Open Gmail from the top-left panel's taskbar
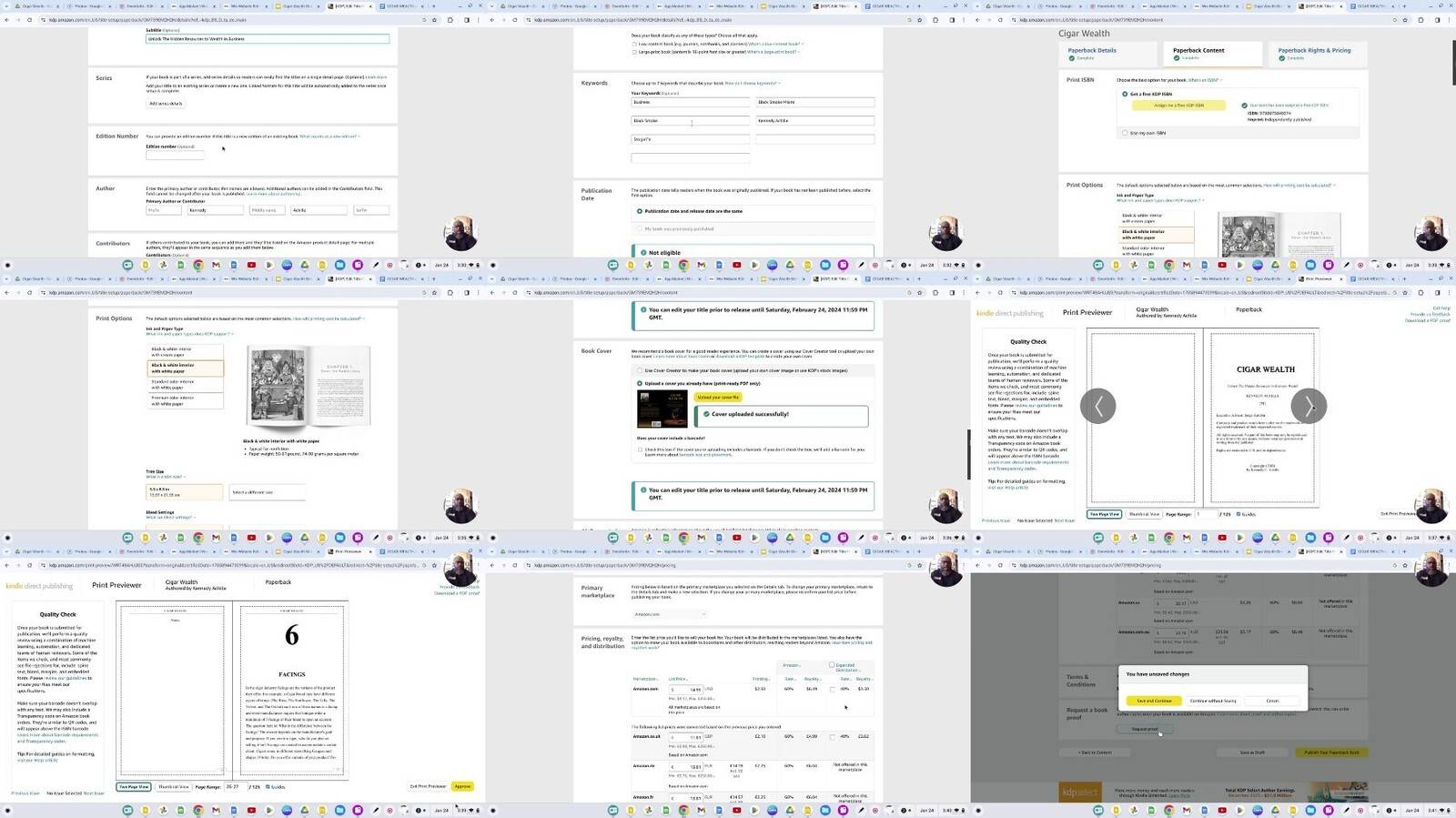The image size is (1456, 818). point(216,266)
